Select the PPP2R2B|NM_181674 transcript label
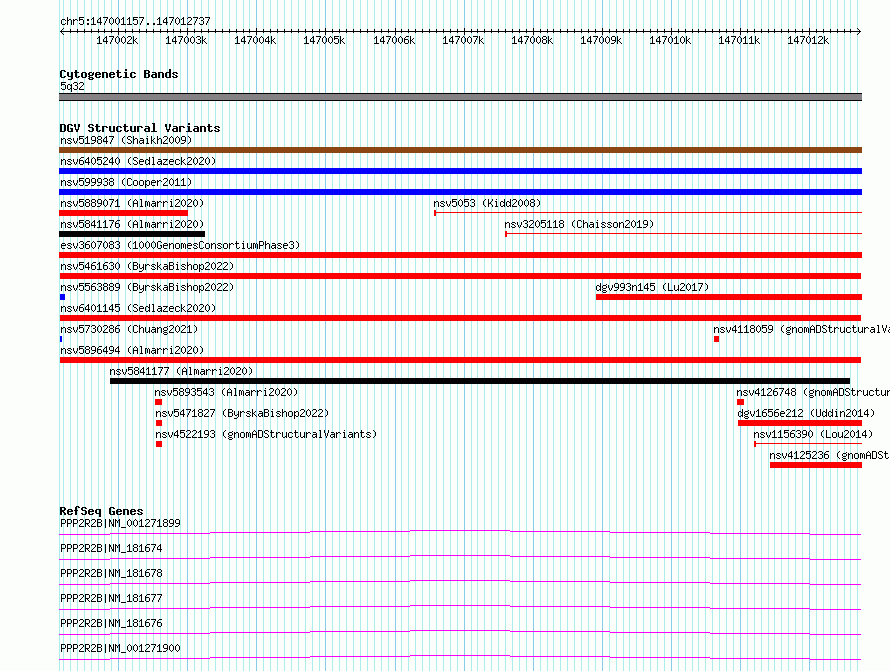 (x=111, y=548)
